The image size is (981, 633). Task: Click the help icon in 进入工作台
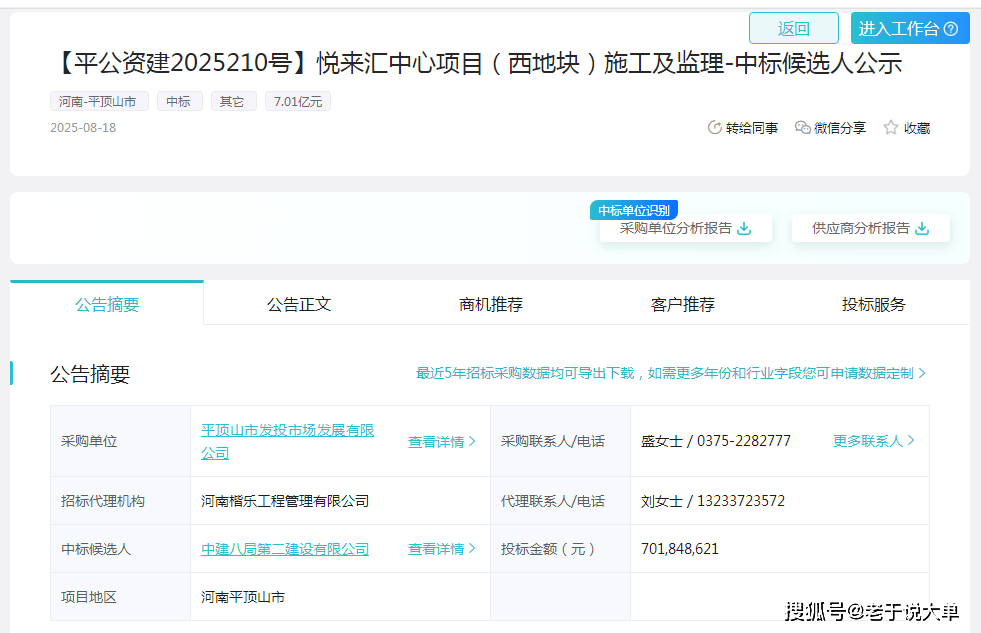(x=951, y=29)
